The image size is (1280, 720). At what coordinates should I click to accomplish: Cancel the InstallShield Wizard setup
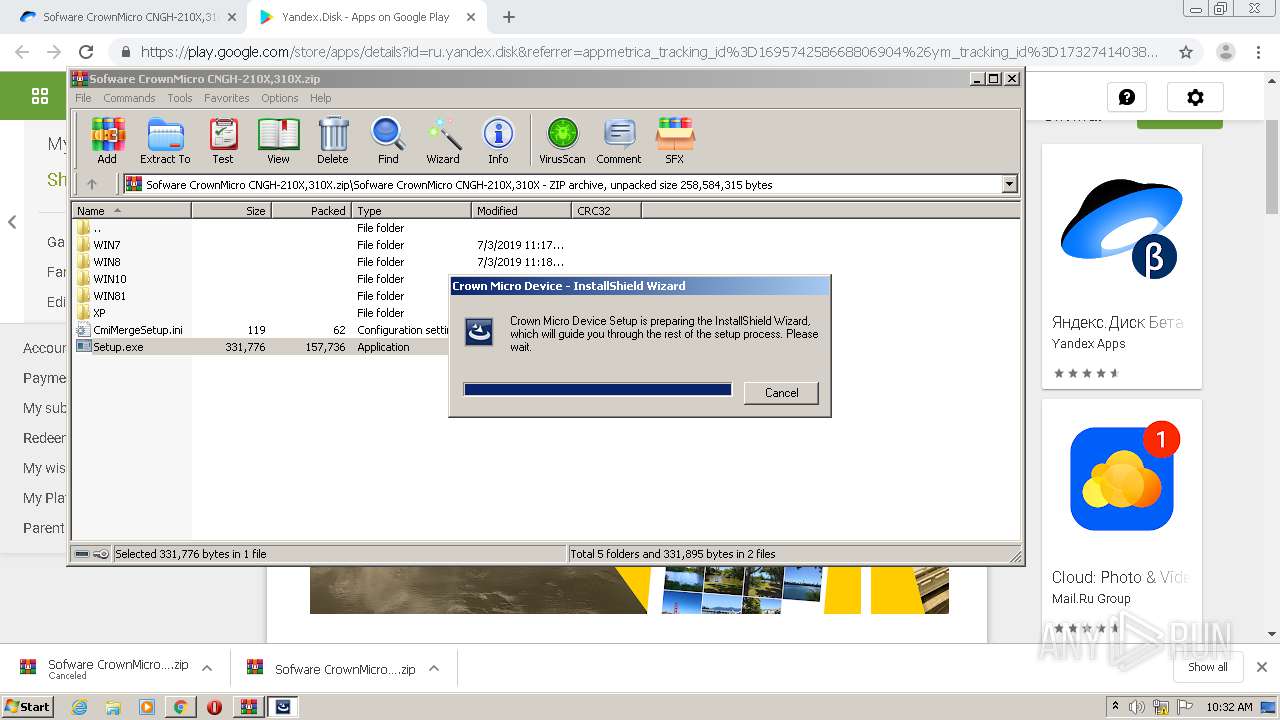click(x=781, y=393)
